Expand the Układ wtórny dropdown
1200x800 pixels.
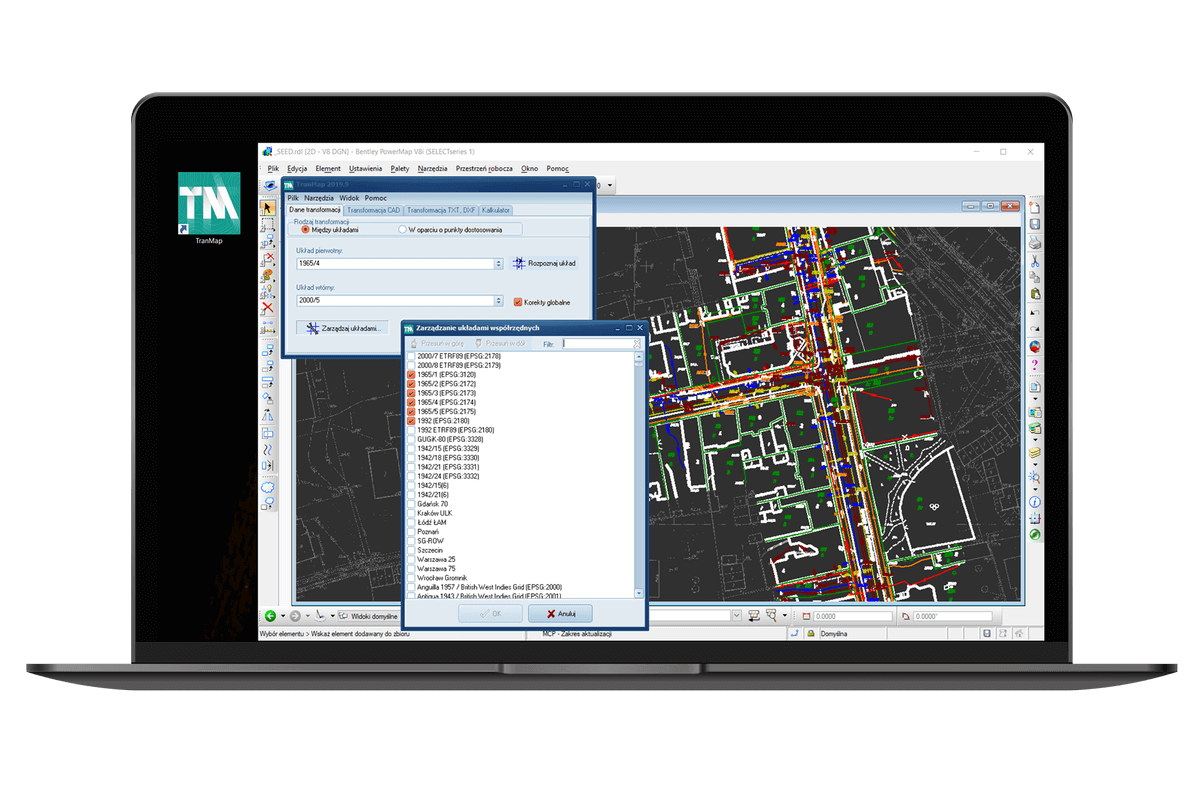click(499, 301)
